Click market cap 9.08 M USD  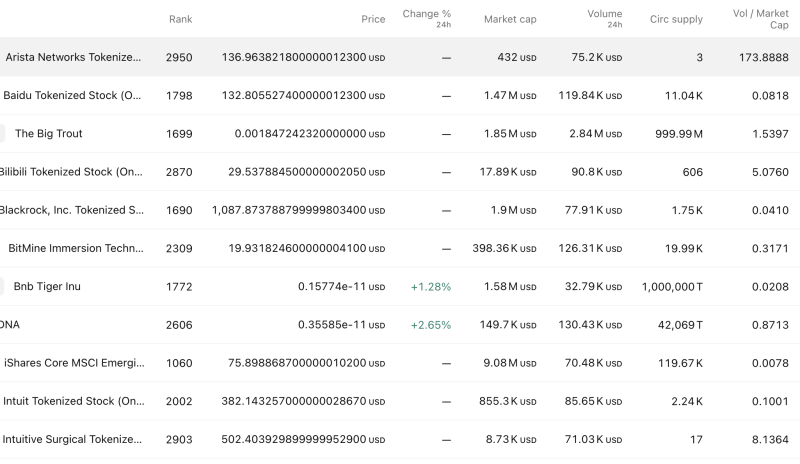tap(510, 363)
